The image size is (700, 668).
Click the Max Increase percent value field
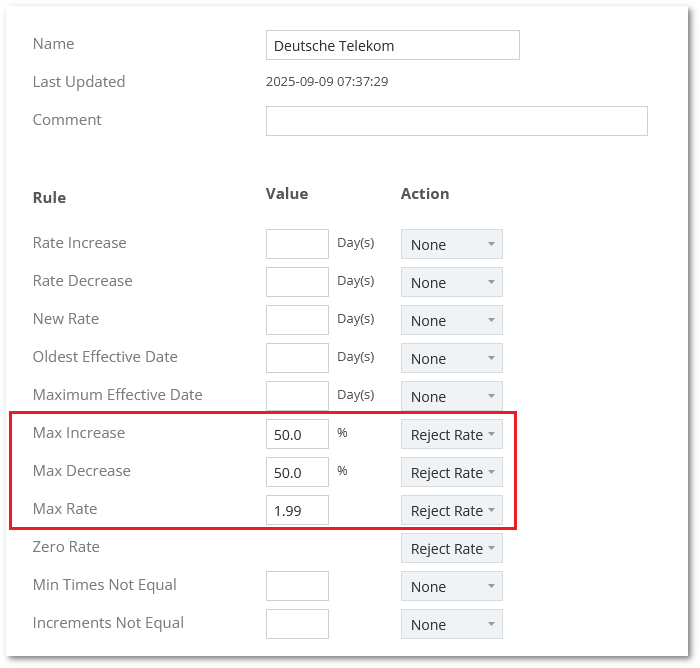297,434
